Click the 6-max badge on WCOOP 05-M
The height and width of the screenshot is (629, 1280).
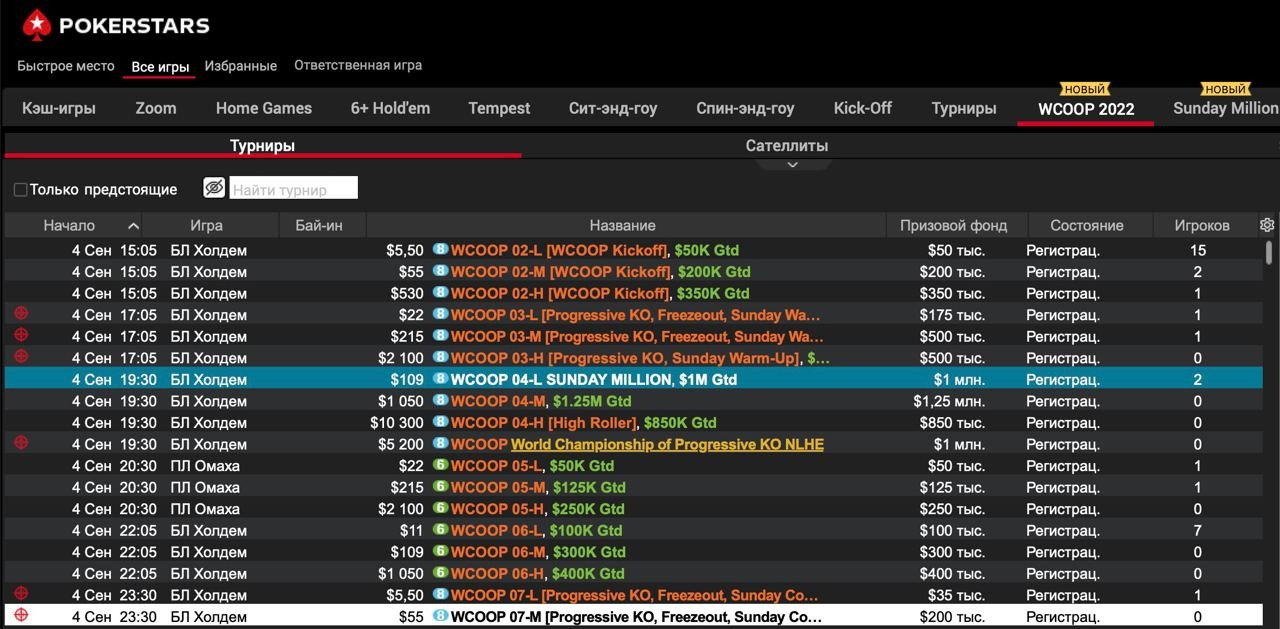coord(440,487)
